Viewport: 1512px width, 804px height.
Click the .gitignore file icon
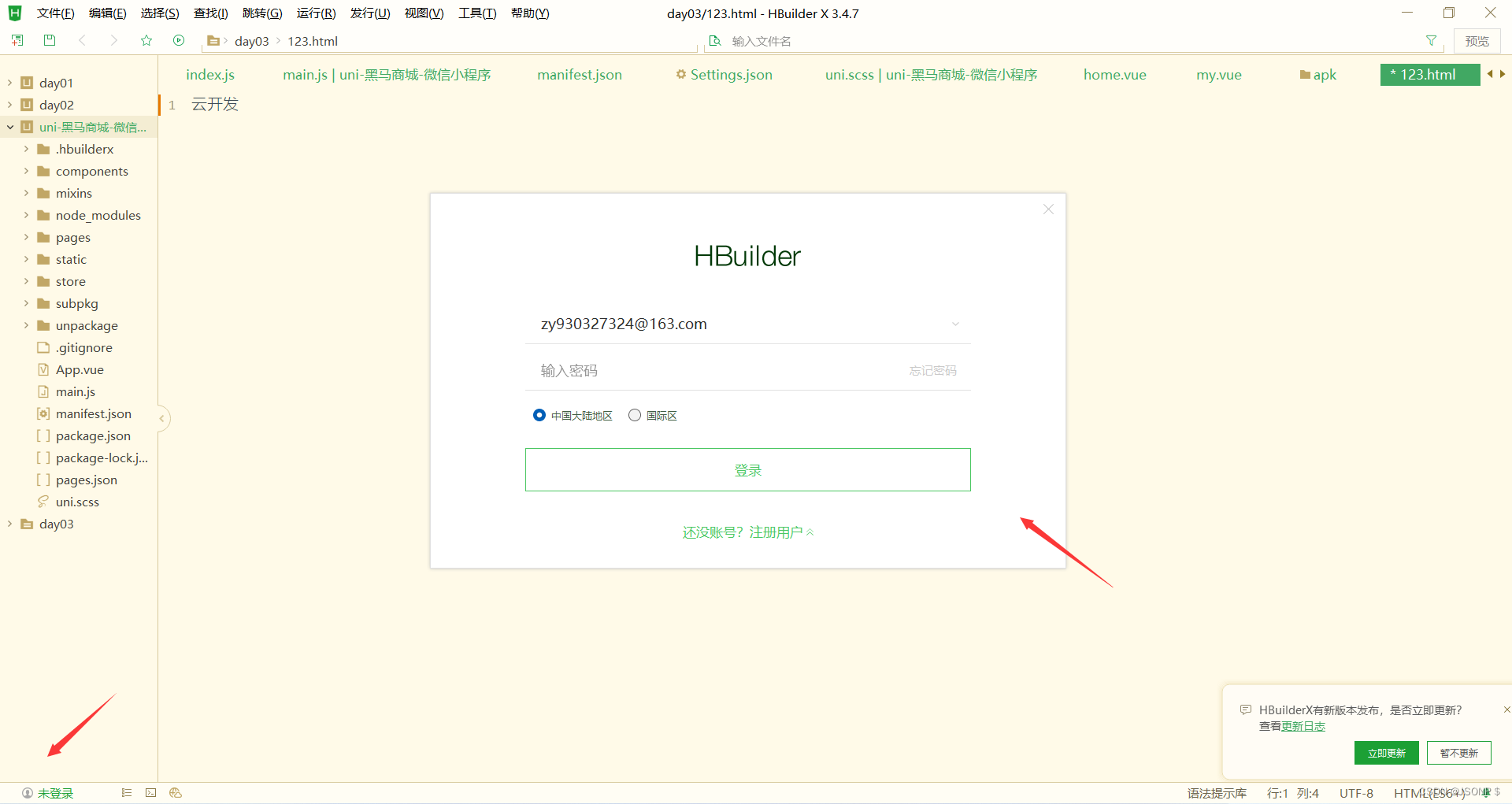(x=43, y=347)
